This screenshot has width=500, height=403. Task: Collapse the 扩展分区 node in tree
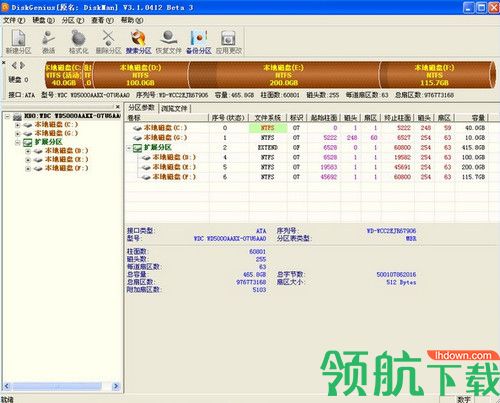coord(18,143)
